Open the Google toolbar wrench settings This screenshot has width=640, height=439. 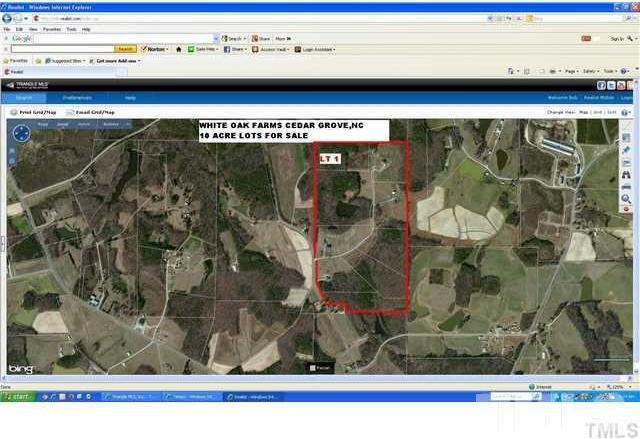click(x=632, y=38)
